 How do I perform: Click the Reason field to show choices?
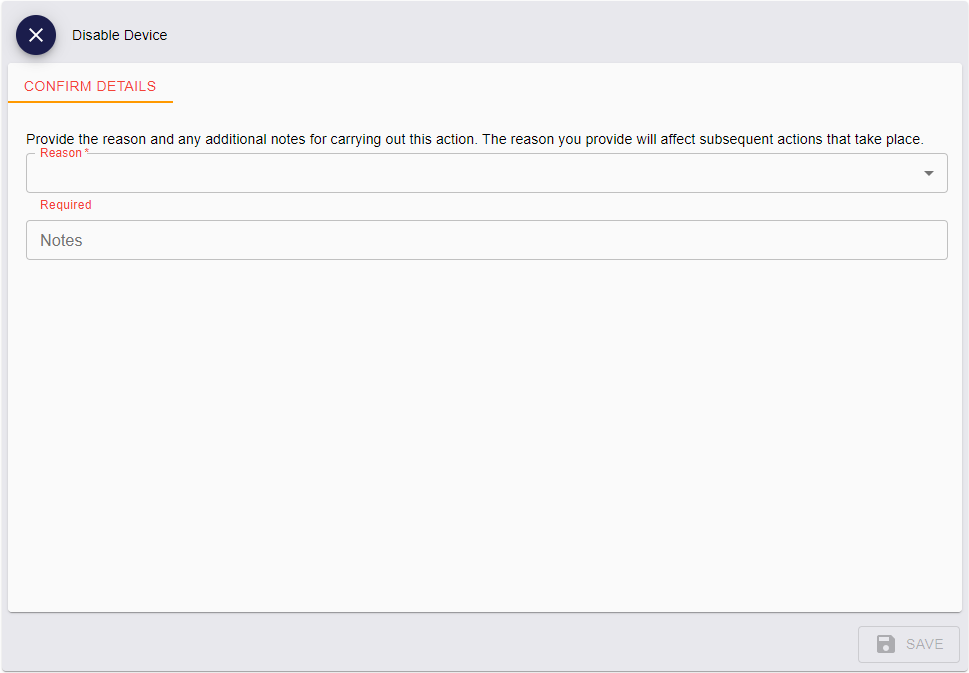point(486,173)
